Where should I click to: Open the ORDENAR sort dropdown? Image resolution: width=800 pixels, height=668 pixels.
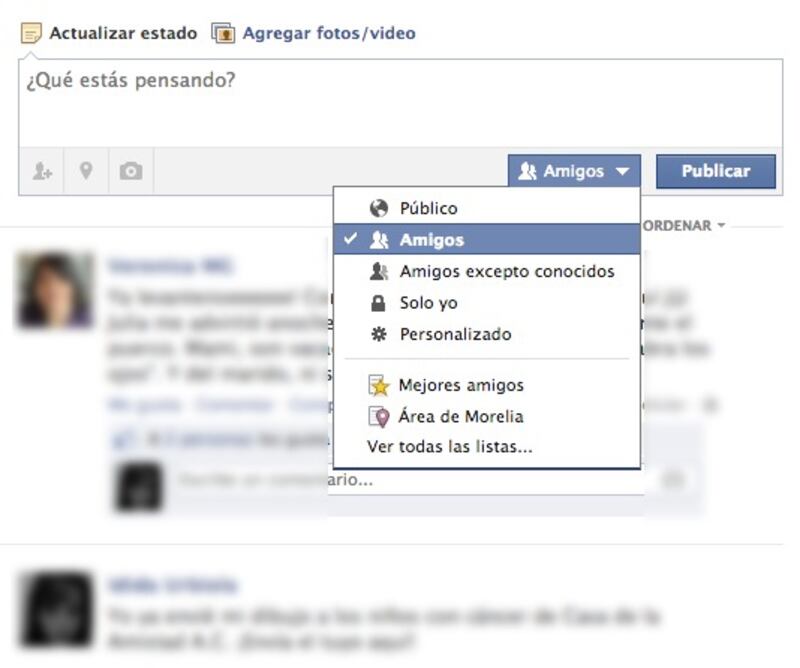(x=684, y=226)
